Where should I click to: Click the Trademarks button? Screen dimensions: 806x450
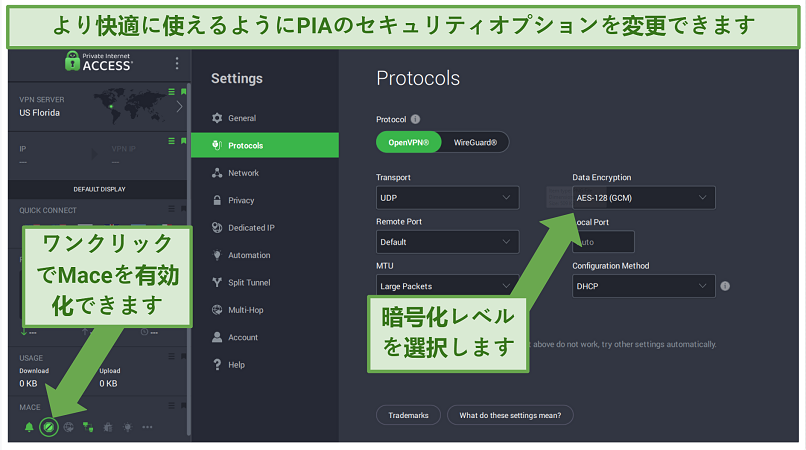click(x=408, y=415)
